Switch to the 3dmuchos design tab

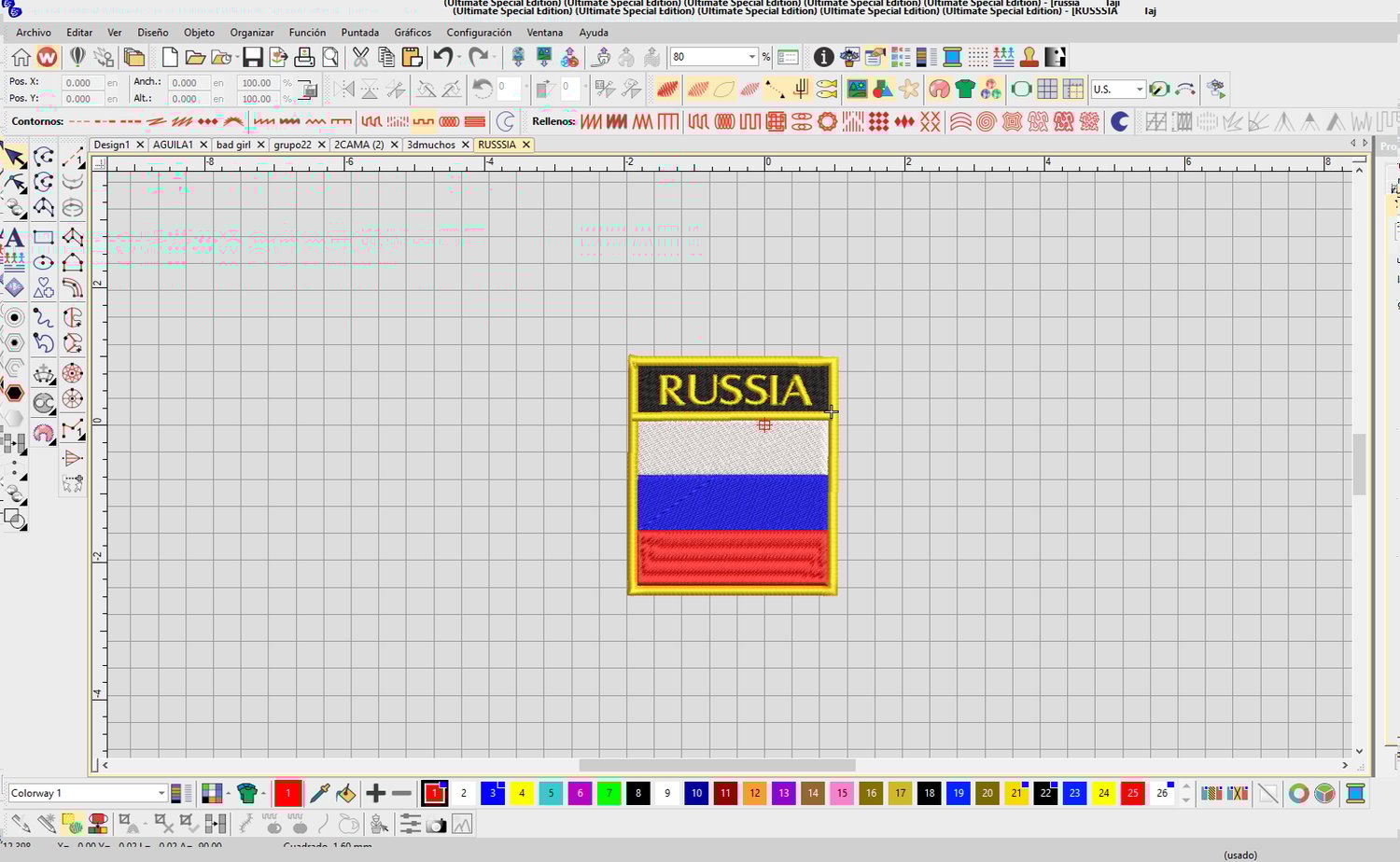pyautogui.click(x=431, y=145)
